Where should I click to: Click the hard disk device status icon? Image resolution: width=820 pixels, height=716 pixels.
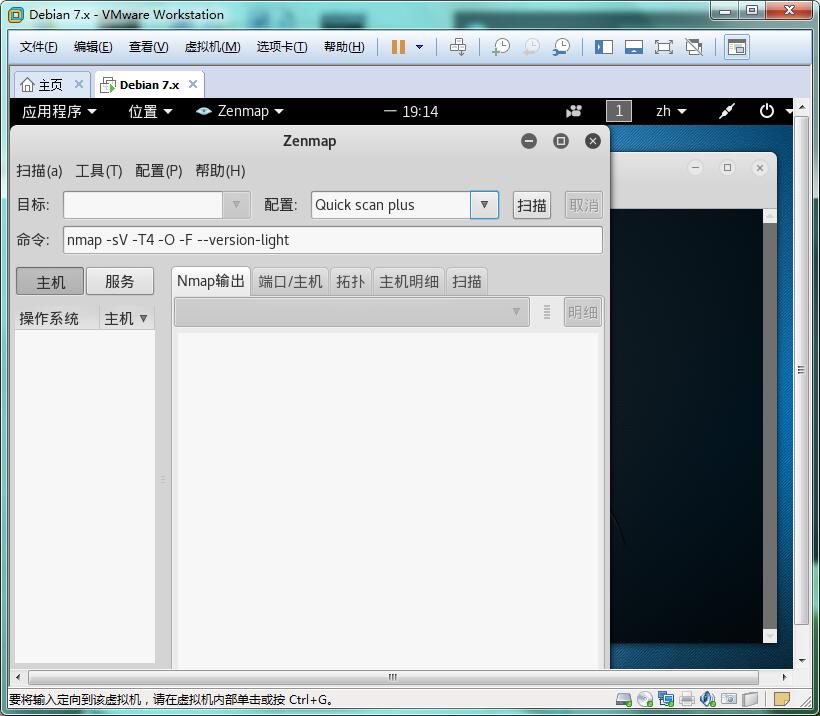[624, 699]
